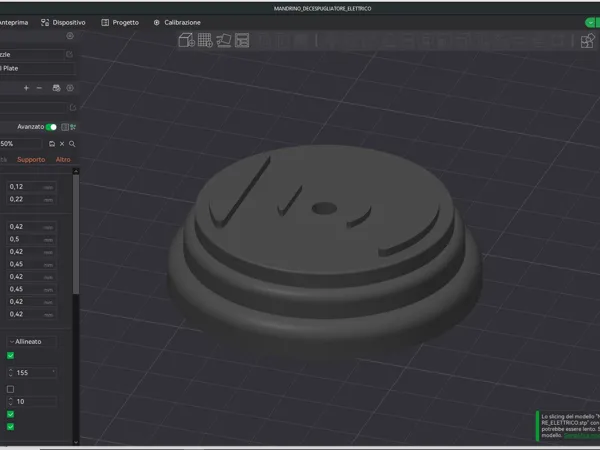Screen dimensions: 600x450
Task: Click the Add object cube icon
Action: 186,40
